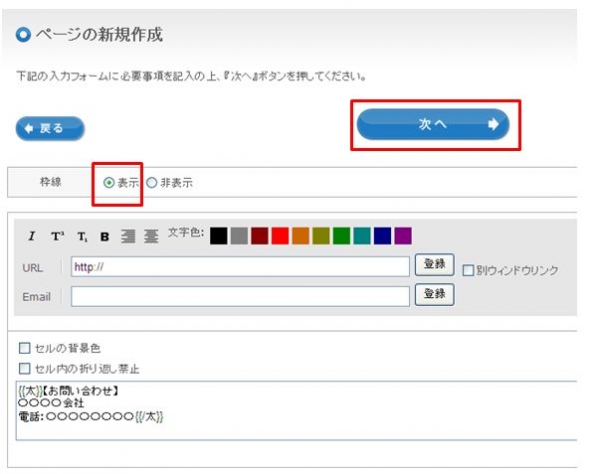Apply italic formatting with the I icon

[32, 236]
